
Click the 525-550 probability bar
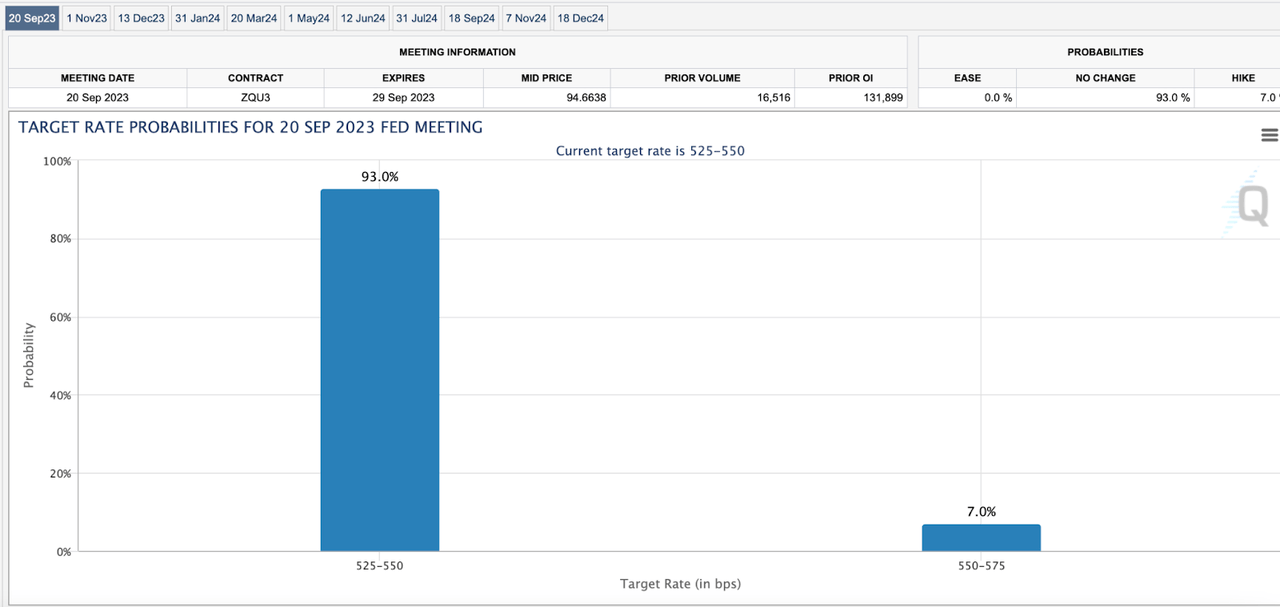point(379,370)
